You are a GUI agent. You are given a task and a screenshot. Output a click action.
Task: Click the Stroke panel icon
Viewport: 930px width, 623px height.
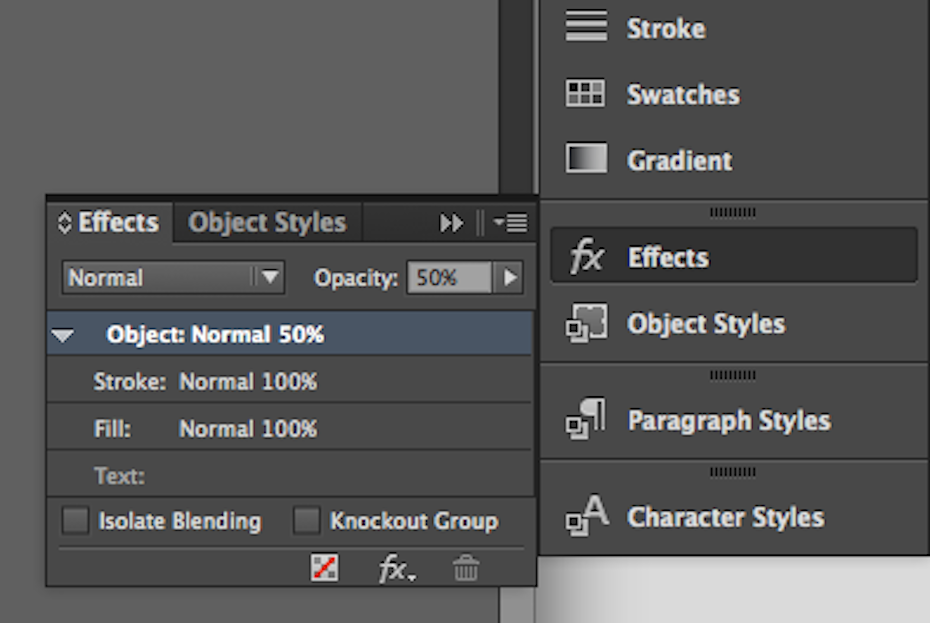[586, 28]
